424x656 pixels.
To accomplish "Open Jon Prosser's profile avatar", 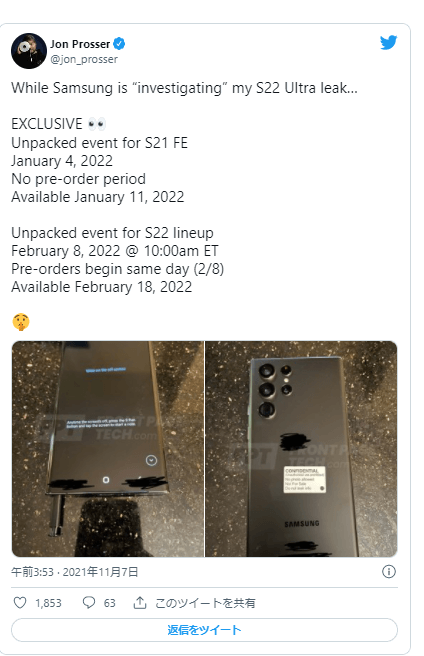I will click(29, 51).
